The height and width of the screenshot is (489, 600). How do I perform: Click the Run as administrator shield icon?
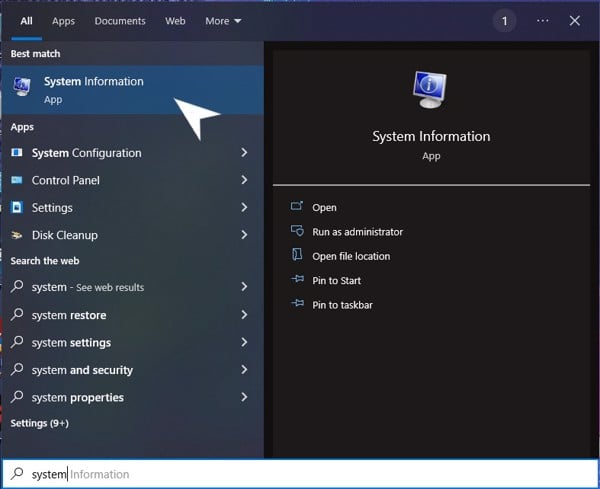coord(297,231)
